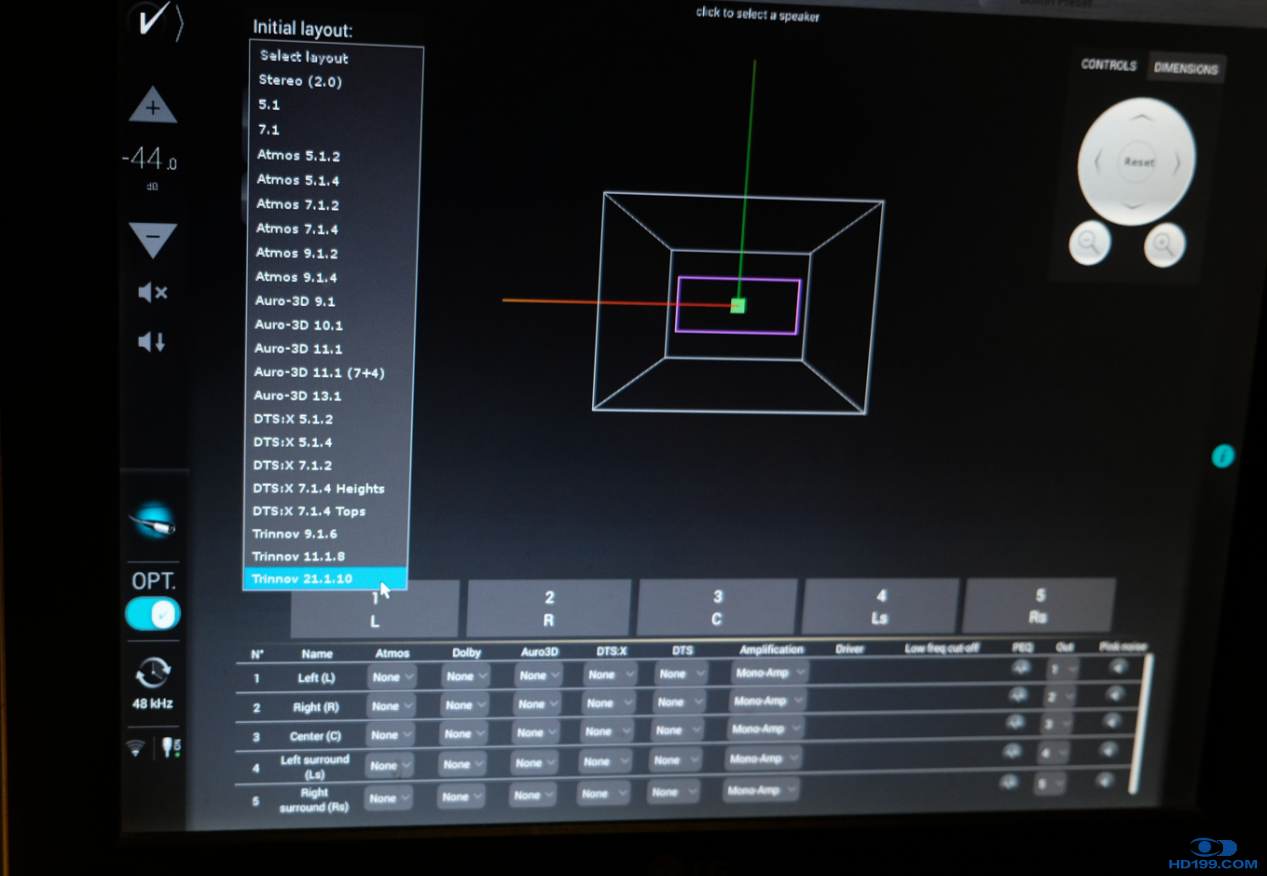The height and width of the screenshot is (876, 1267).
Task: Click the zoom out magnifier button
Action: (x=1089, y=243)
